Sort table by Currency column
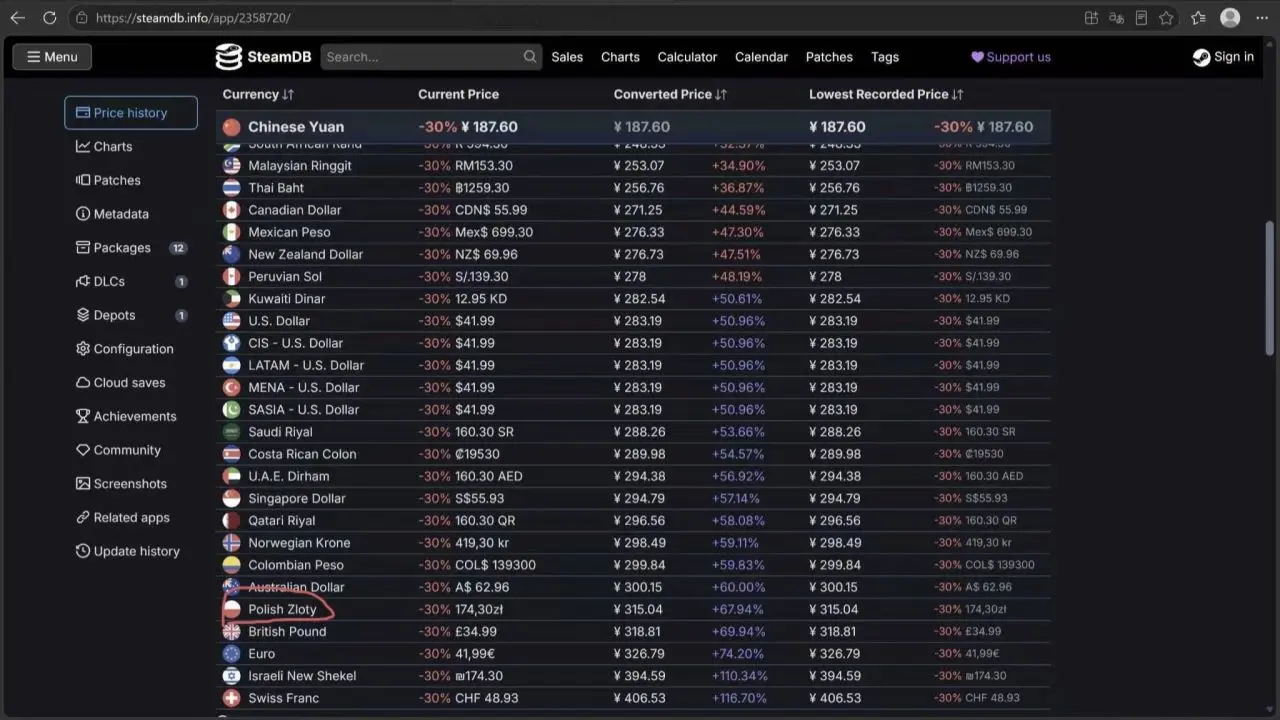The image size is (1280, 720). pyautogui.click(x=258, y=94)
